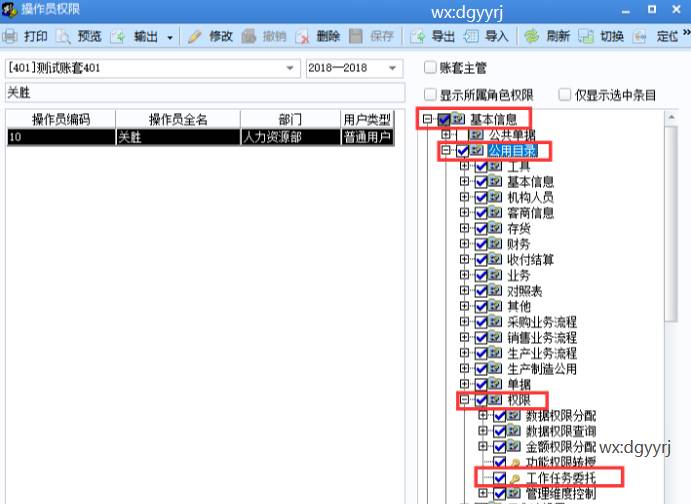Viewport: 691px width, 504px height.
Task: Open the account set [401]测试账套401 dropdown
Action: click(291, 68)
